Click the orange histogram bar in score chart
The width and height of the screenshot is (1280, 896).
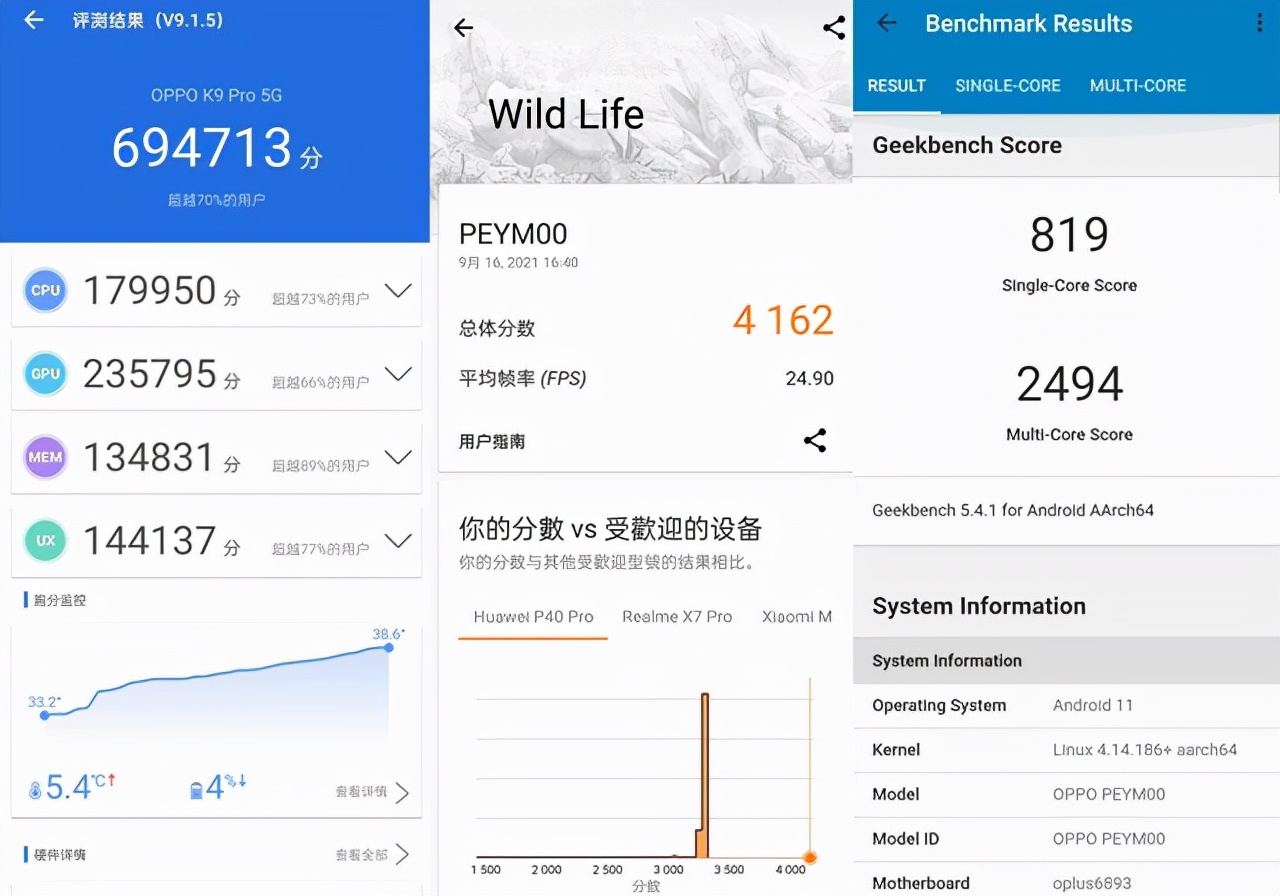click(704, 775)
